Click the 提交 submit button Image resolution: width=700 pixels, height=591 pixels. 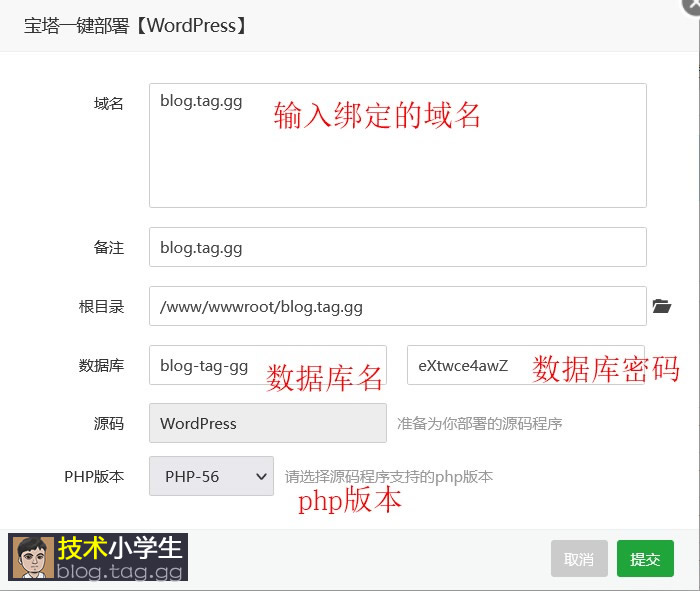(x=645, y=559)
